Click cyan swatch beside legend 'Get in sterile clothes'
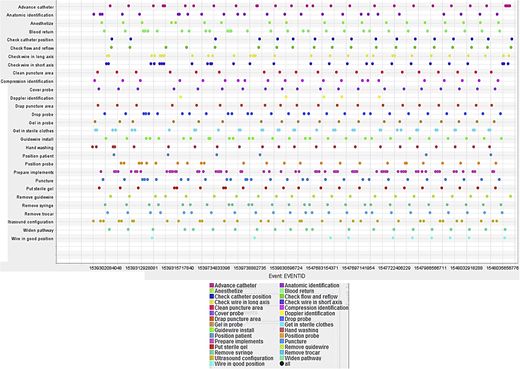This screenshot has height=369, width=520. coord(282,325)
